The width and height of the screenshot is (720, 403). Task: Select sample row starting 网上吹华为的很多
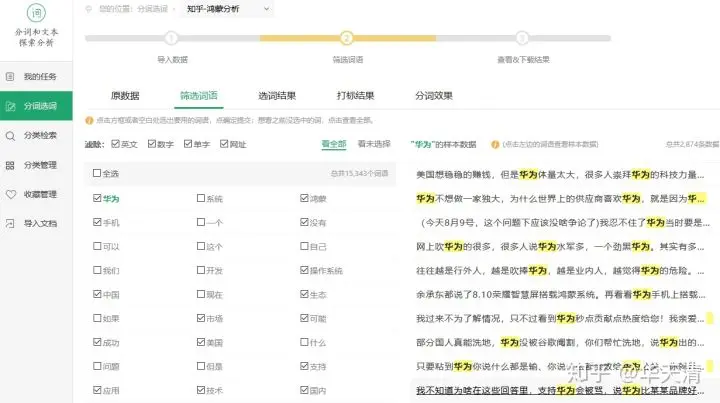tap(560, 246)
